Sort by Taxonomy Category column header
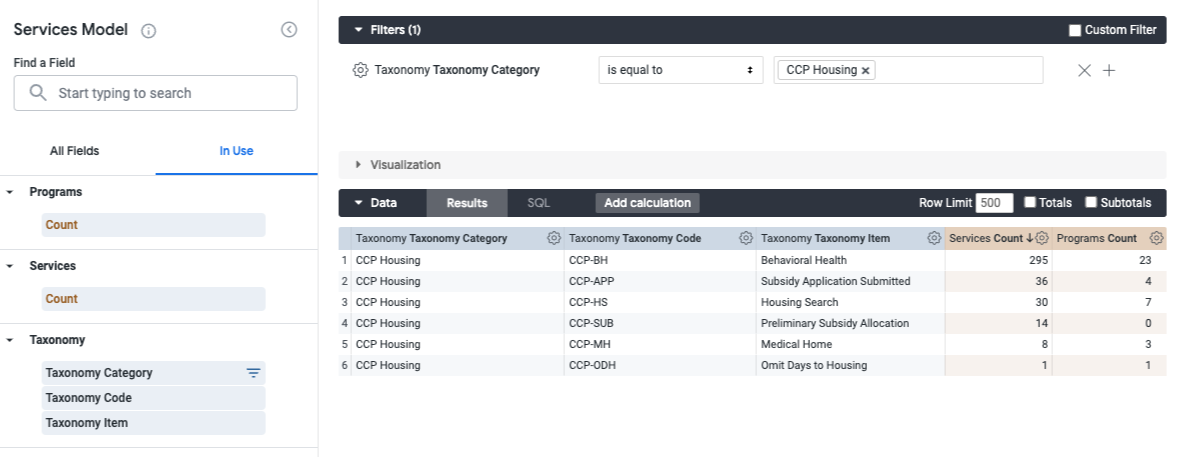The width and height of the screenshot is (1180, 457). pos(431,238)
